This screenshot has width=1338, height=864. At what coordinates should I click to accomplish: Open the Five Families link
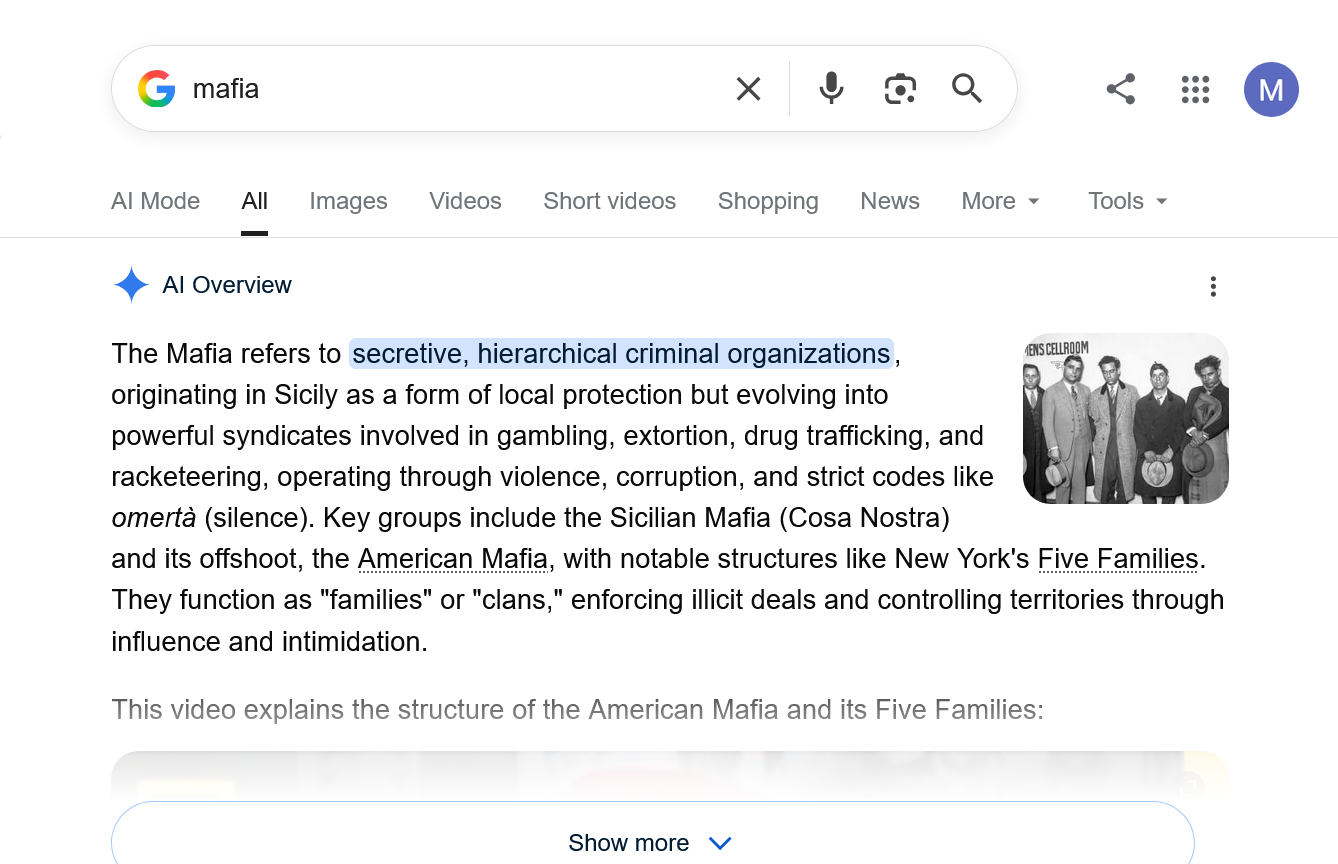click(1117, 558)
